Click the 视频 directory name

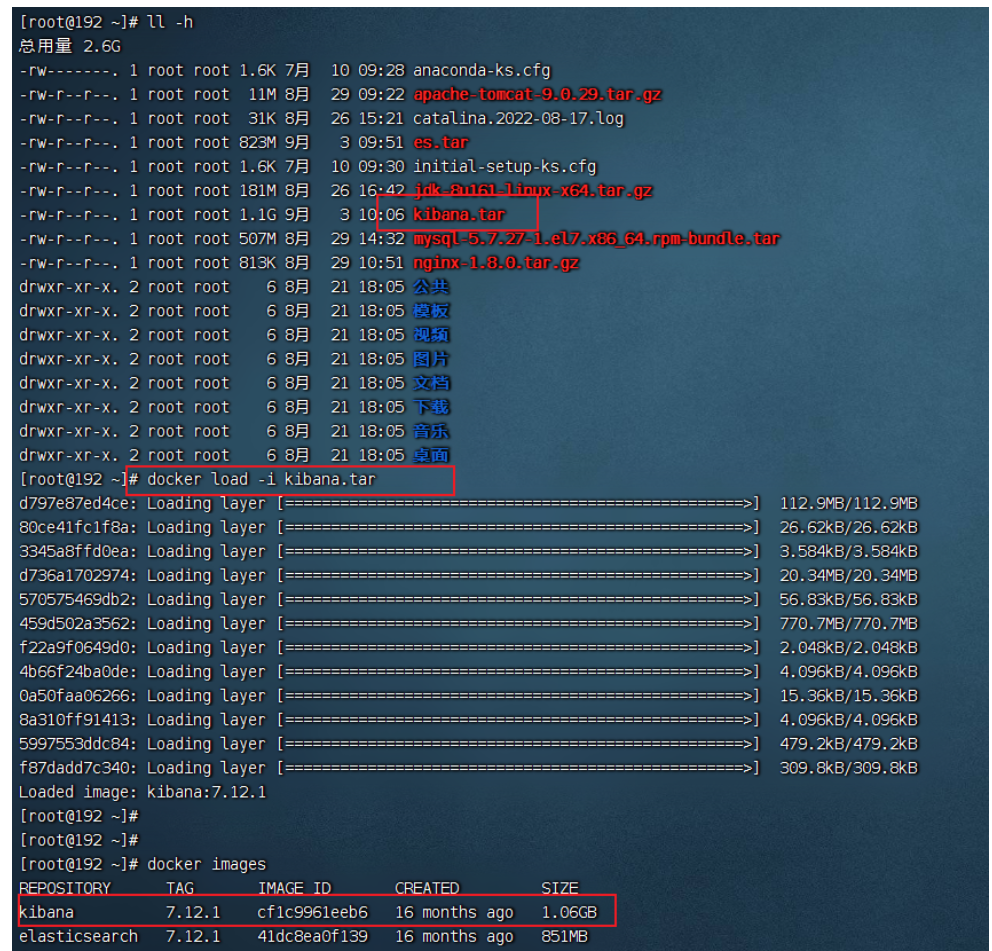tap(431, 335)
